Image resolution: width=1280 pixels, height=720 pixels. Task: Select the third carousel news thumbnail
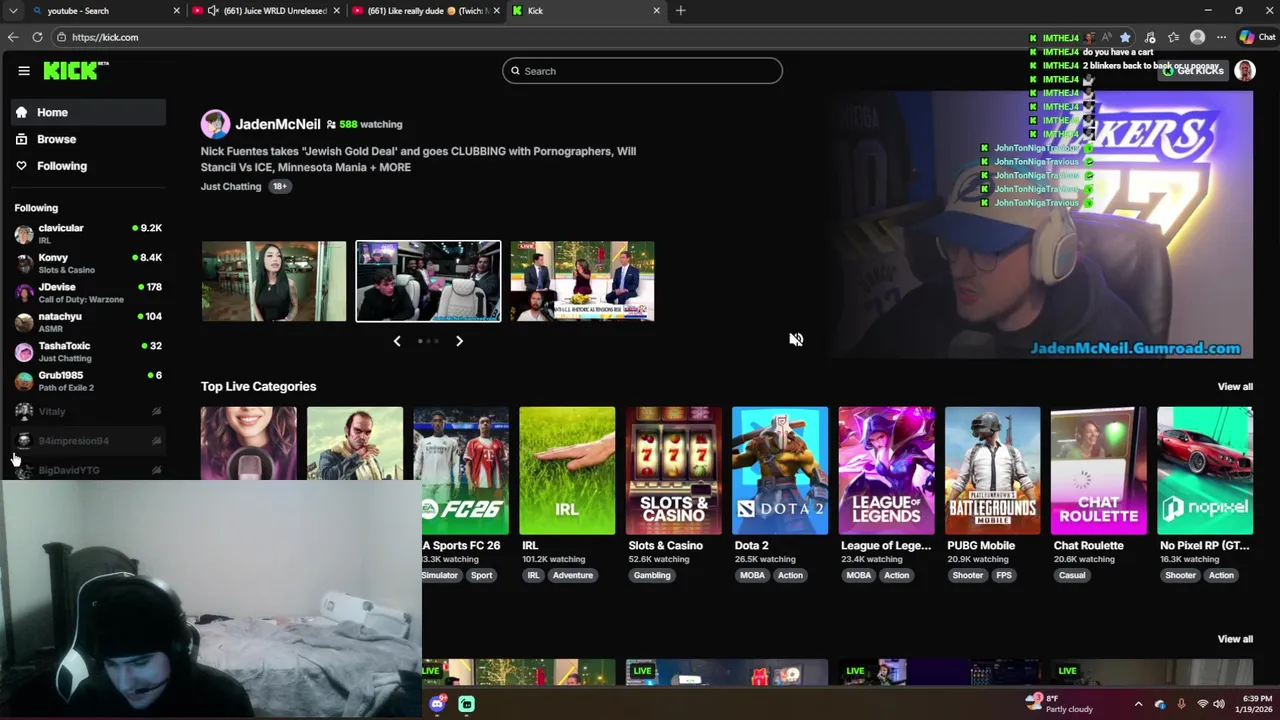(x=582, y=281)
